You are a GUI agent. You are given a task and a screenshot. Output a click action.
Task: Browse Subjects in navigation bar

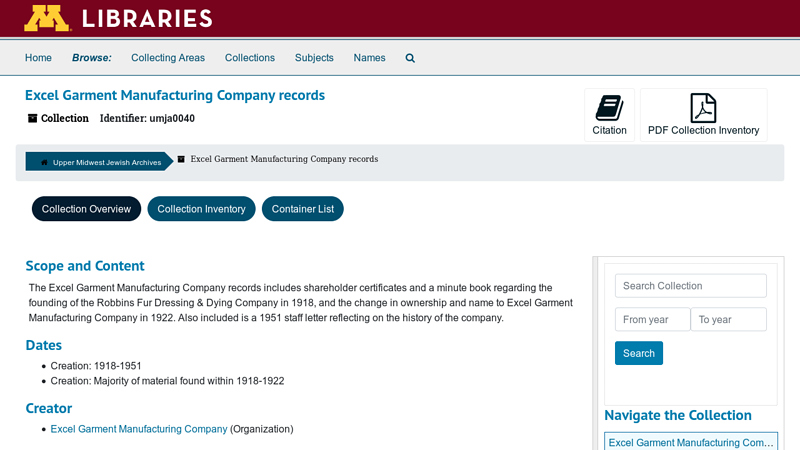click(314, 58)
